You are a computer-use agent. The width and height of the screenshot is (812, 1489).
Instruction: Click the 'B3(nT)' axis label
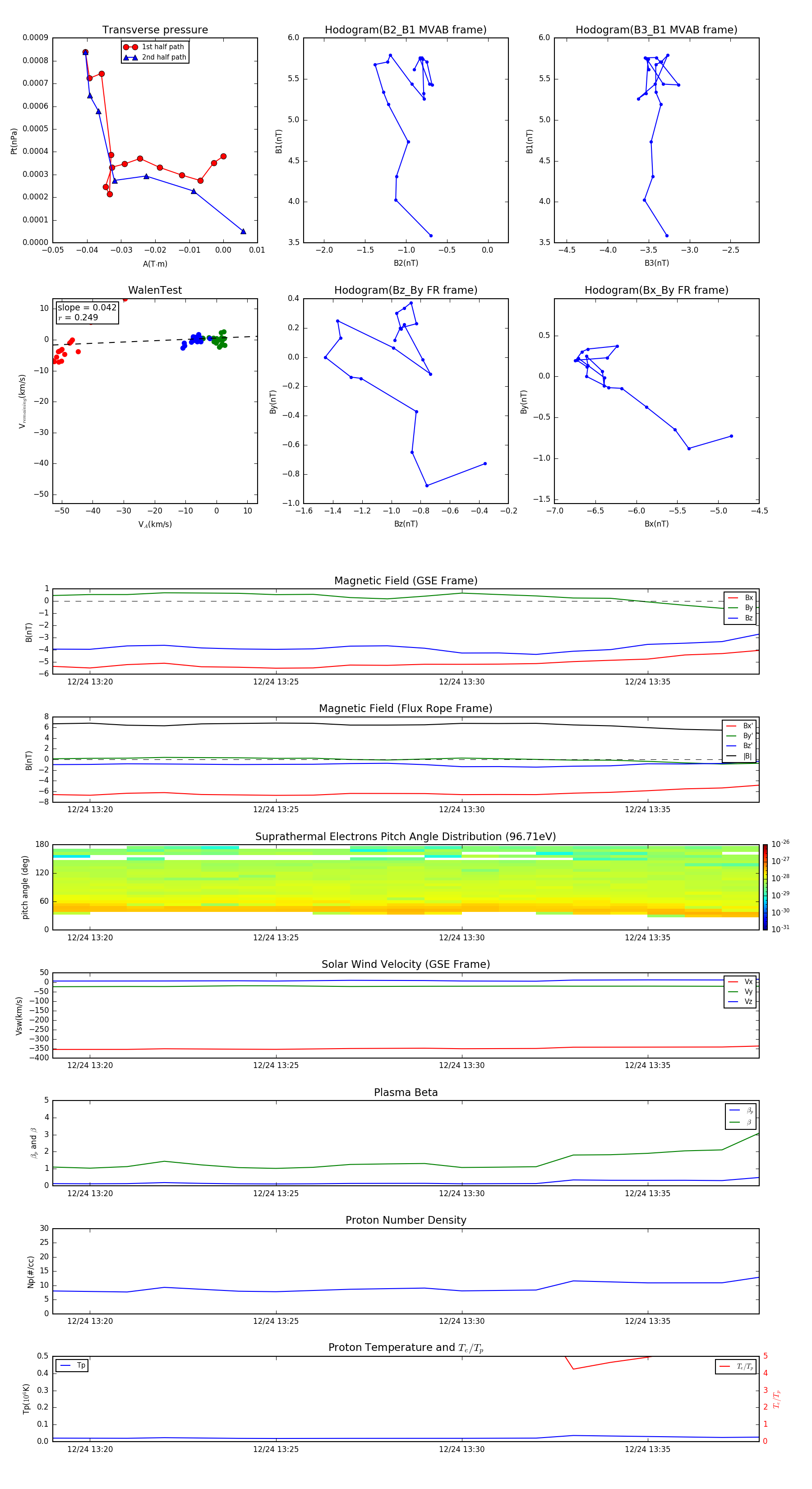(656, 263)
